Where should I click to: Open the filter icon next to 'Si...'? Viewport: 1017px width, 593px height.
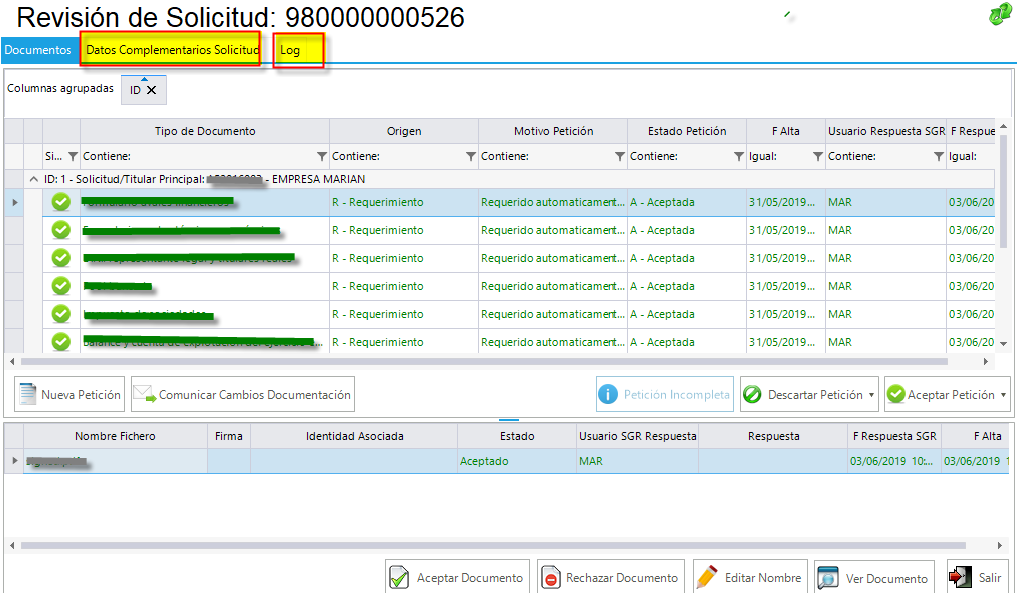[x=73, y=156]
